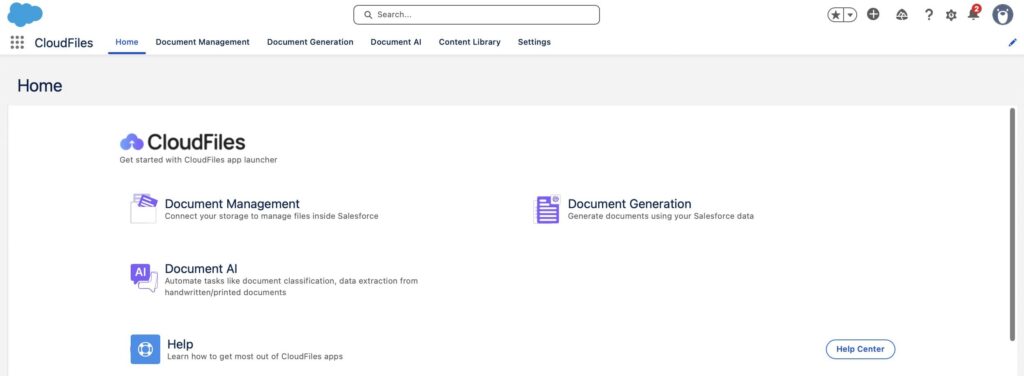Screen dimensions: 1024x376
Task: Open the Document AI heading link
Action: (x=201, y=268)
